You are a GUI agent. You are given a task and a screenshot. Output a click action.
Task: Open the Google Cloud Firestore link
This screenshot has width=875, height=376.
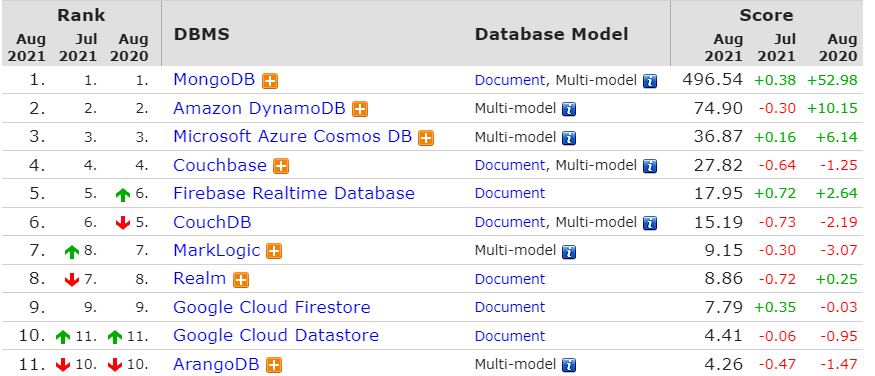pyautogui.click(x=272, y=307)
